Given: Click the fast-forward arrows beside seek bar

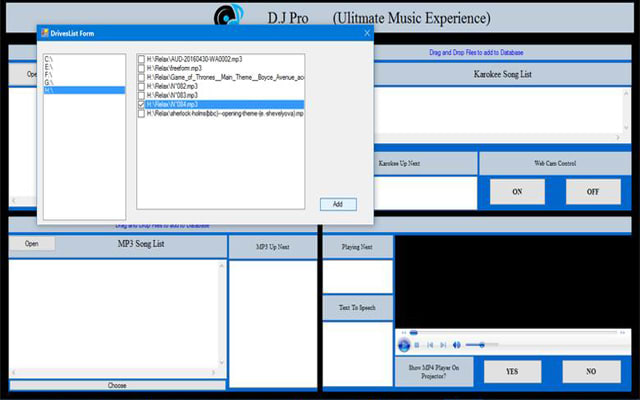Looking at the screenshot, I should [622, 333].
